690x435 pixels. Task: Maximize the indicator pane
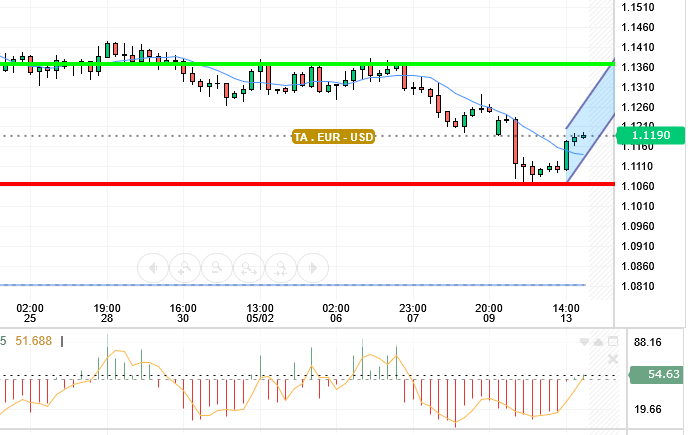point(613,341)
